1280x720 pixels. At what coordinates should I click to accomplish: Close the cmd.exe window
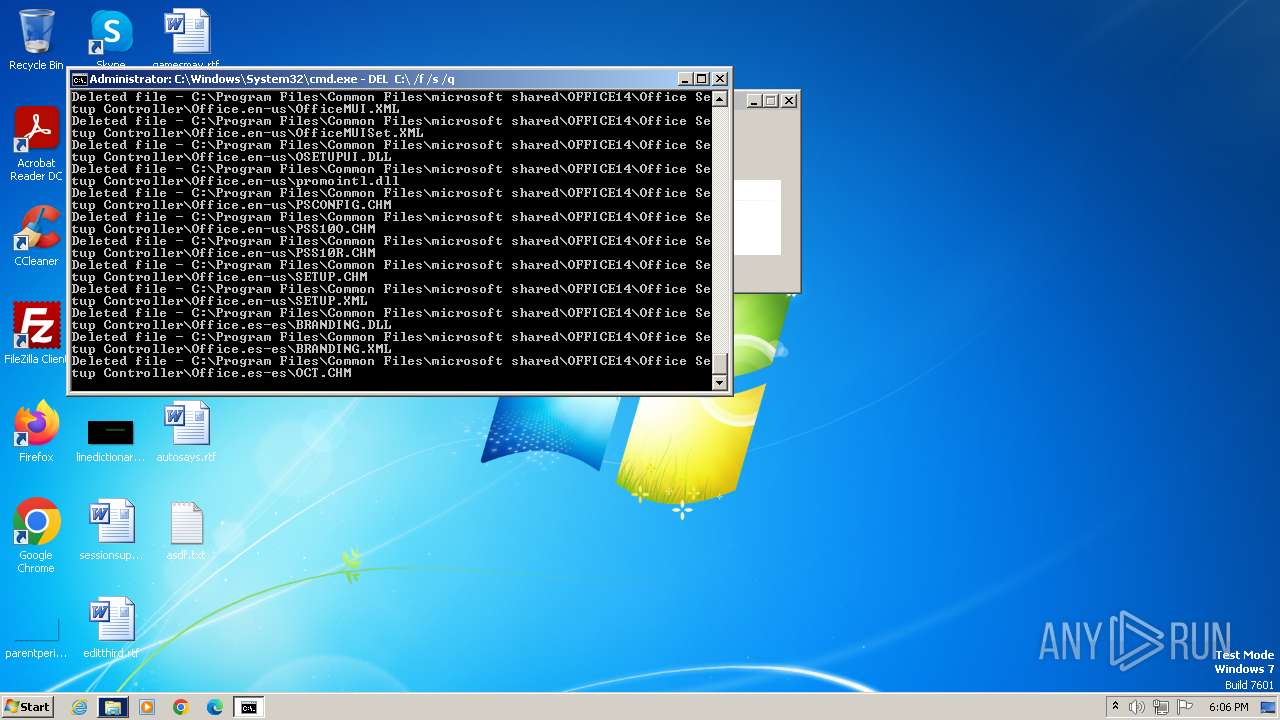[720, 79]
